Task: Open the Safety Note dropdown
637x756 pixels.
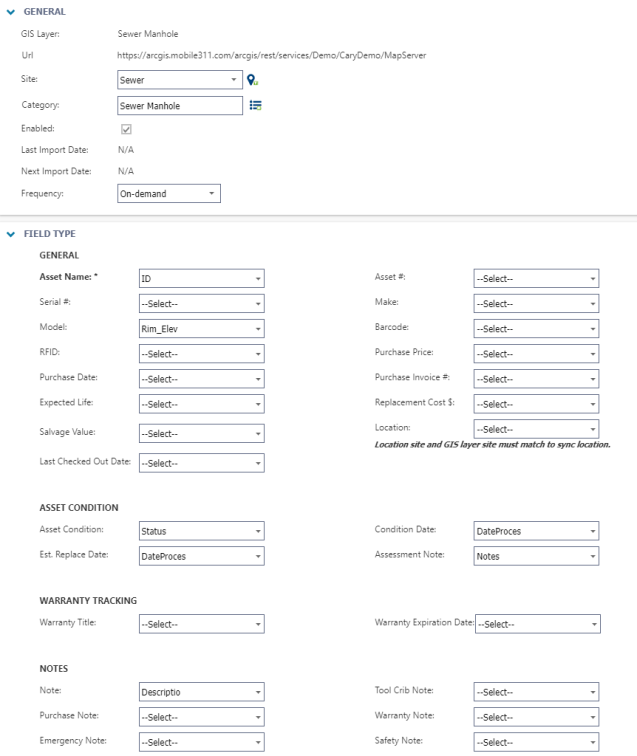Action: point(536,742)
